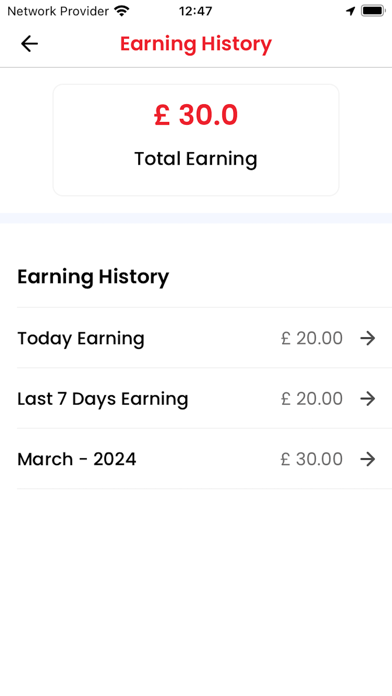Open Last 7 Days Earning arrow

(x=368, y=399)
